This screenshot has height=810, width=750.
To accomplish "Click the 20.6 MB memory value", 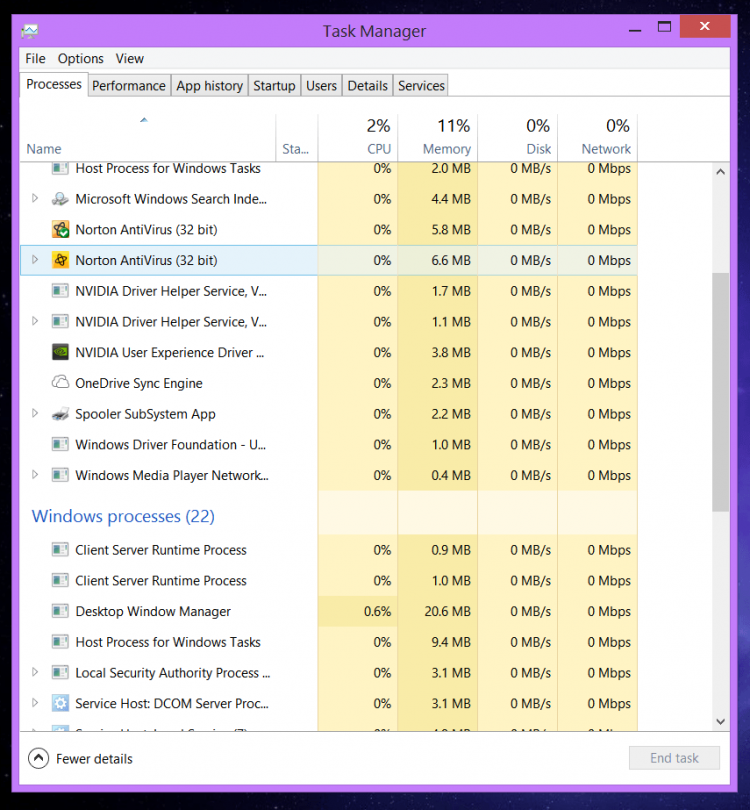I will point(447,612).
